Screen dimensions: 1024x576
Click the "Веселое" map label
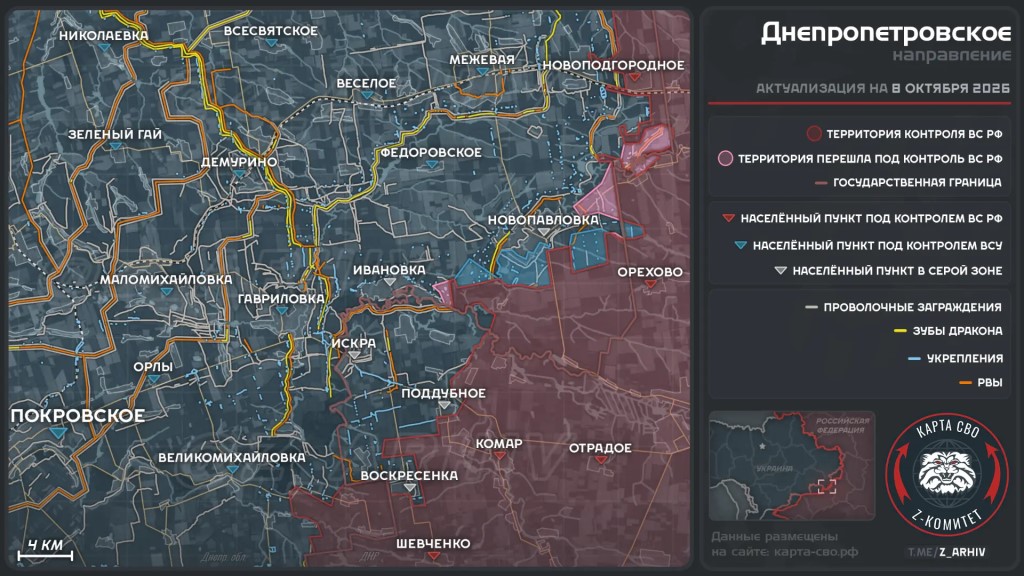coord(366,83)
